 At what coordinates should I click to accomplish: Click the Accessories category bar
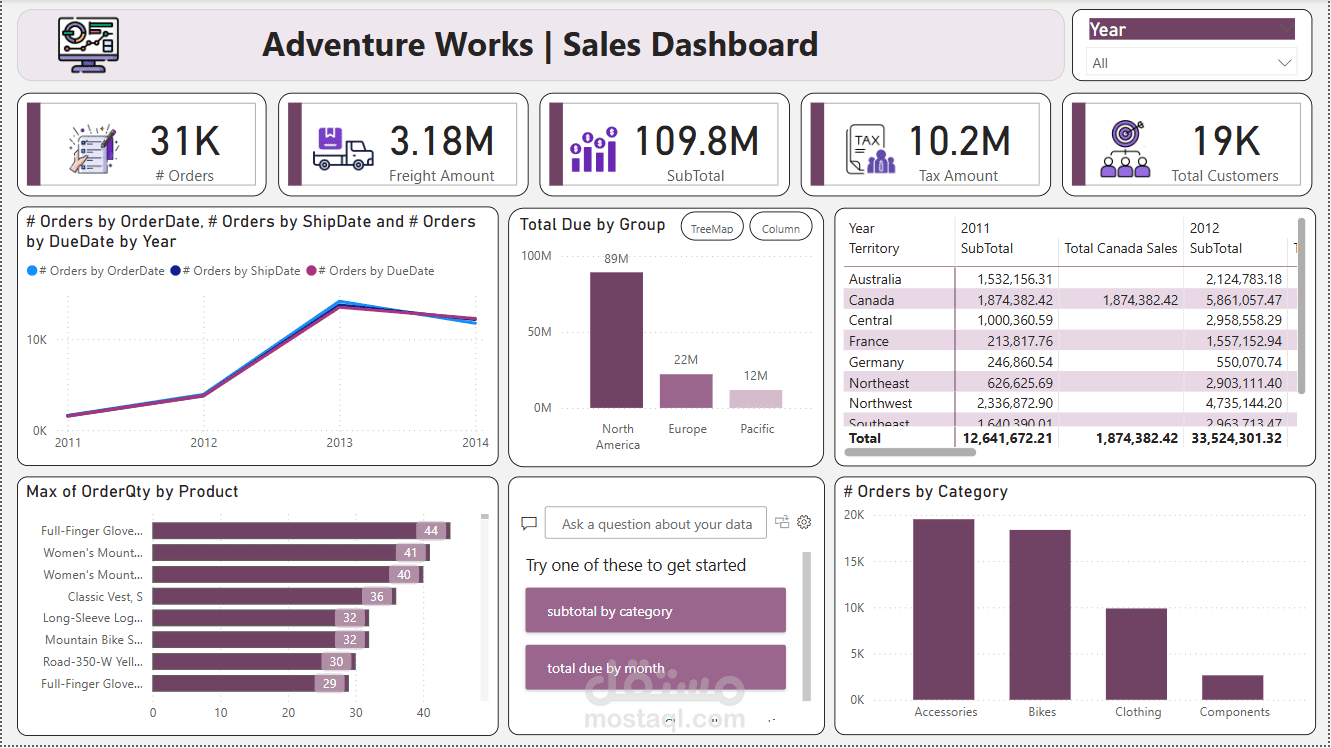click(x=943, y=609)
